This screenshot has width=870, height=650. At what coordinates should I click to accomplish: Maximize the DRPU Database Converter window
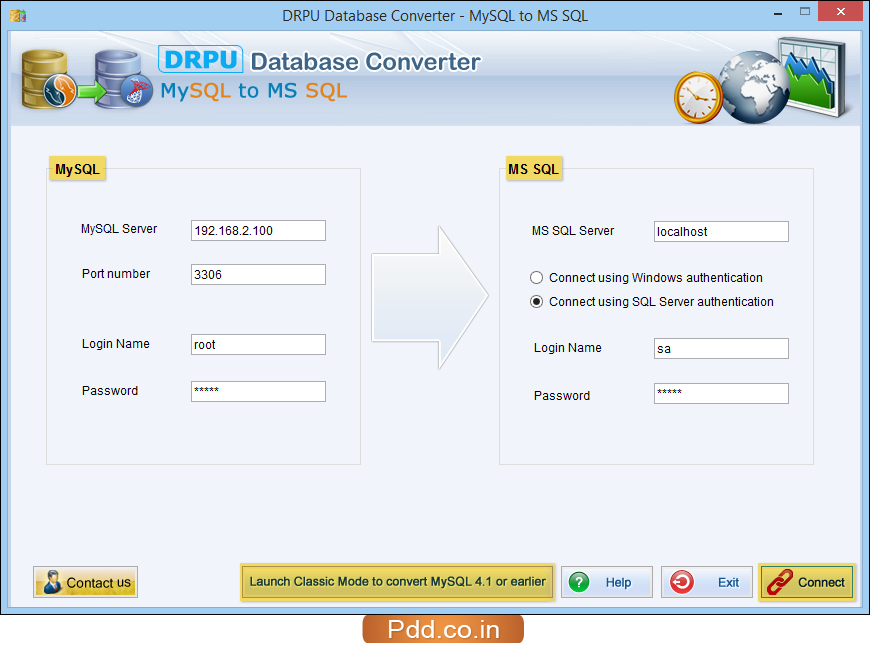(805, 11)
